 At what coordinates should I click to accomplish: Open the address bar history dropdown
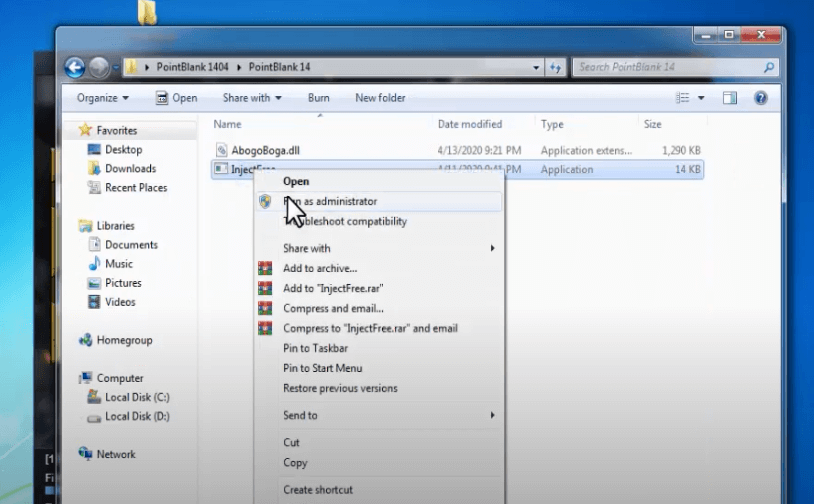[536, 67]
